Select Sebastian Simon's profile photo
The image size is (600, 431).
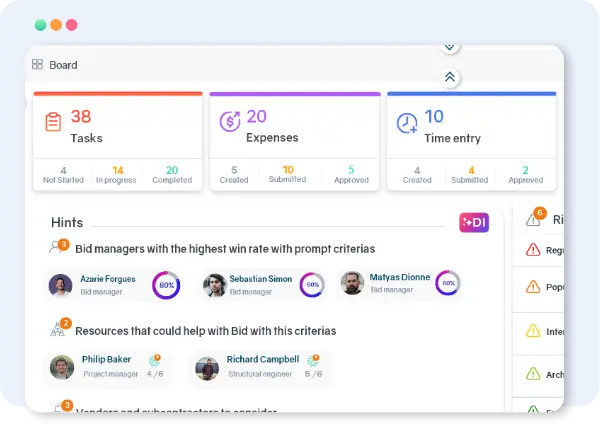point(213,285)
